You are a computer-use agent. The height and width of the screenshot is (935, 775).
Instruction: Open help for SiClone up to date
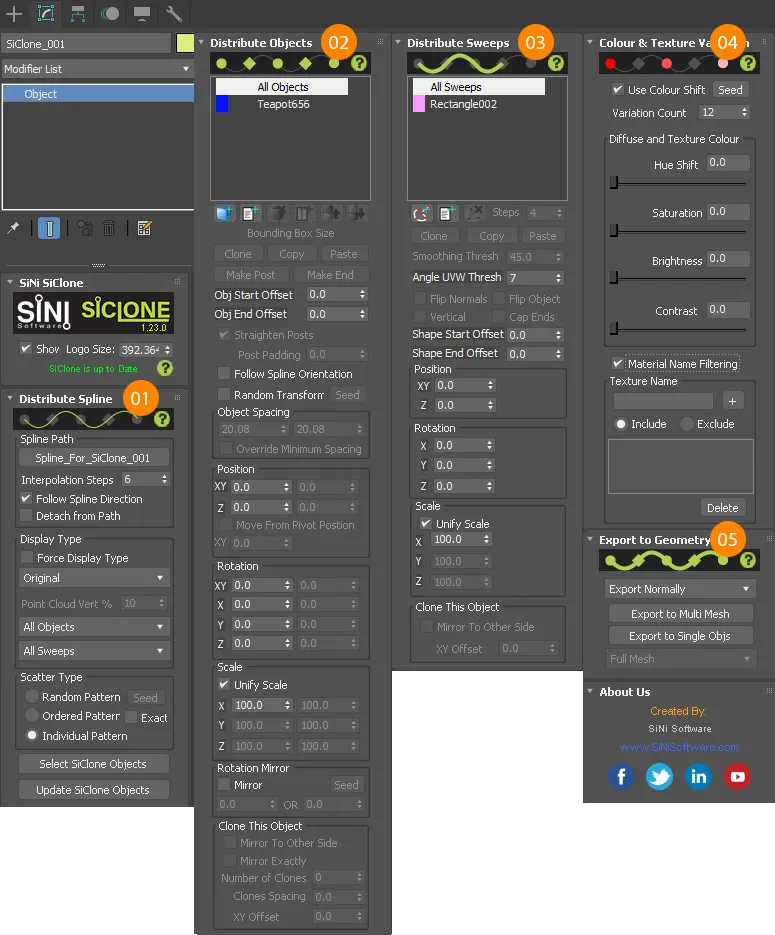(x=165, y=368)
